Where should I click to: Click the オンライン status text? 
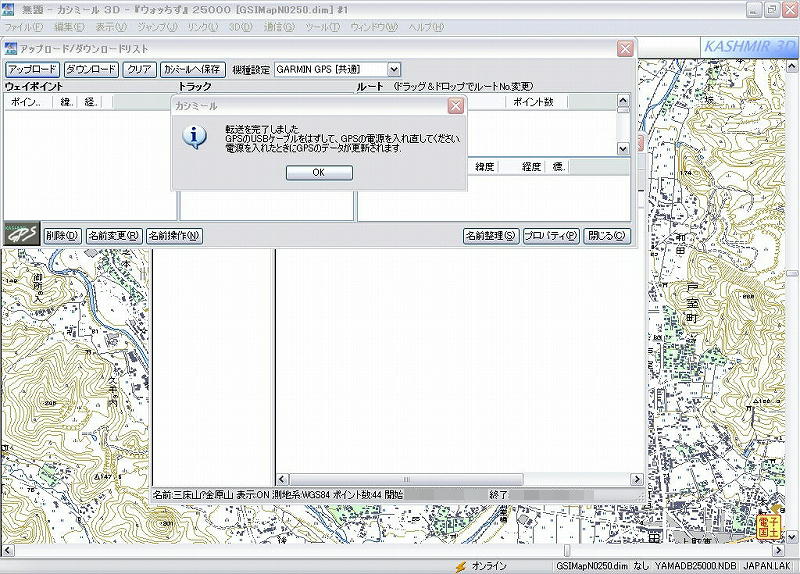click(x=489, y=566)
